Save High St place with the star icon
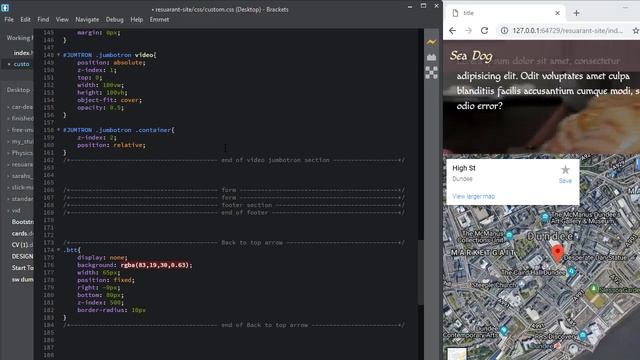Viewport: 640px width, 360px height. pos(565,169)
